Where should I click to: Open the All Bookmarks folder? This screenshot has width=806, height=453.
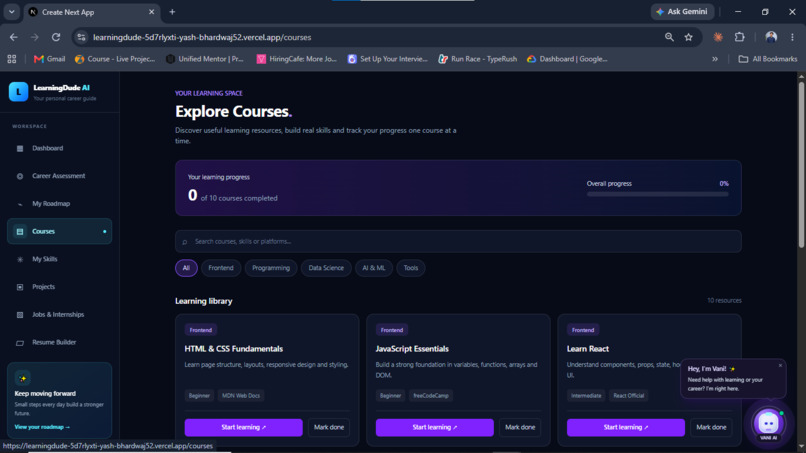[768, 59]
